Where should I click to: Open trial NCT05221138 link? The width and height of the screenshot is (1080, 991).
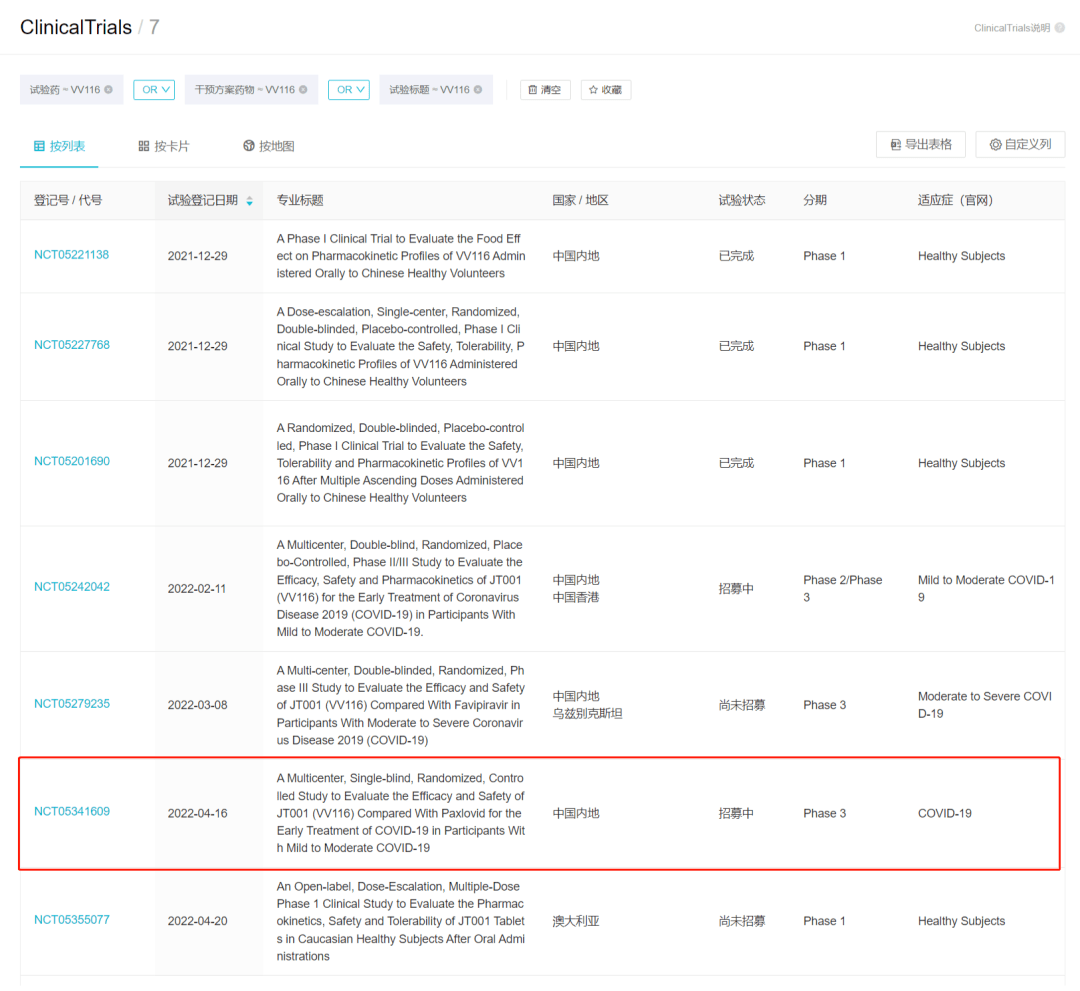72,255
